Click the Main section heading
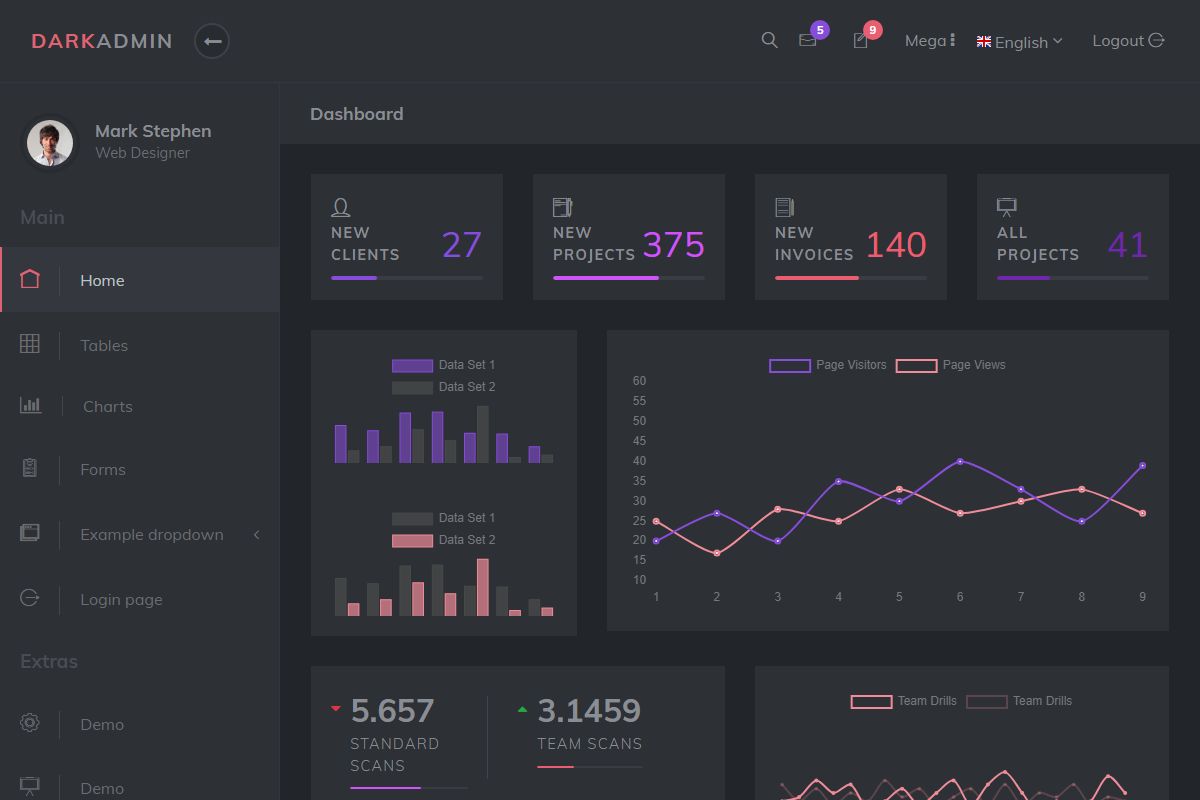The height and width of the screenshot is (800, 1200). point(42,217)
